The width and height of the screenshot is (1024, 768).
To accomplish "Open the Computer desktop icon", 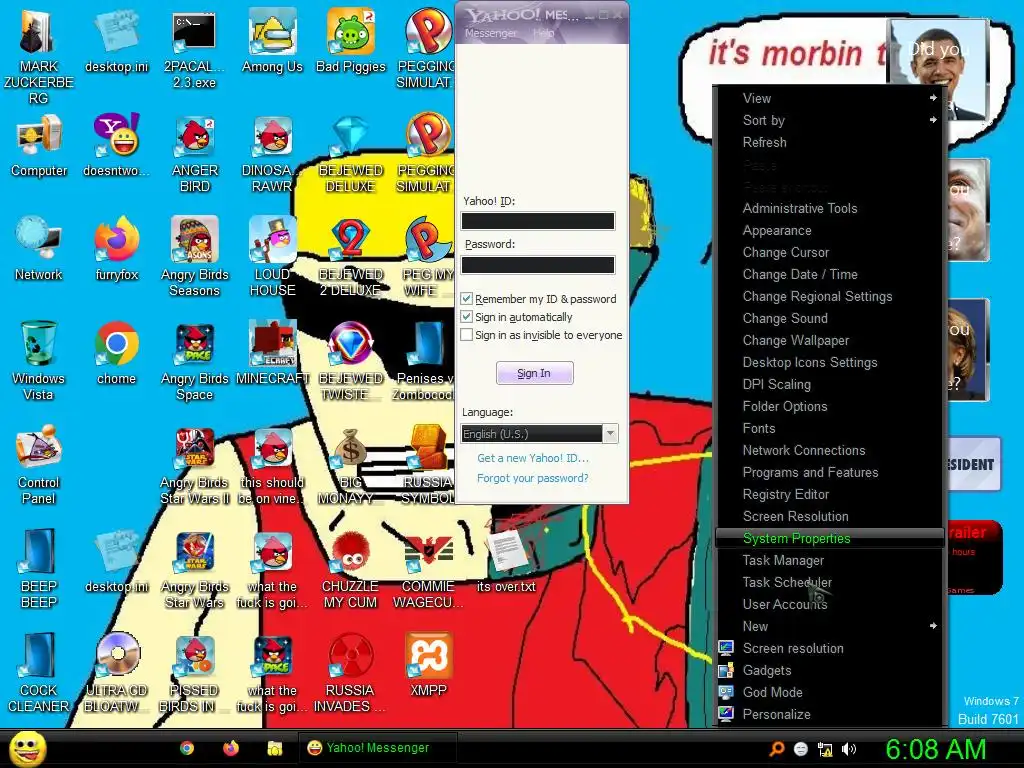I will pos(39,145).
